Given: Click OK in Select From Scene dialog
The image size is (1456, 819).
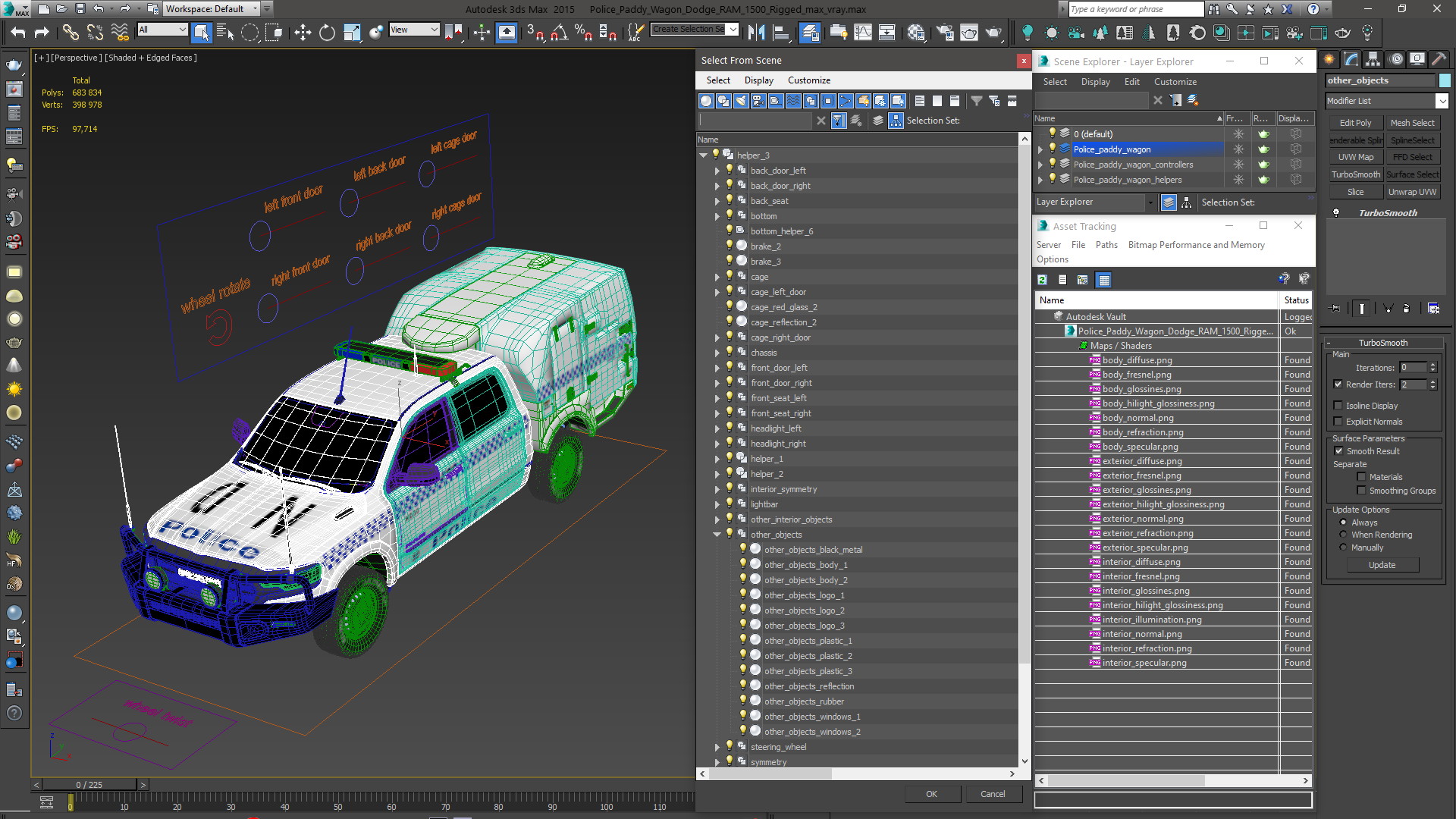Looking at the screenshot, I should click(x=931, y=794).
